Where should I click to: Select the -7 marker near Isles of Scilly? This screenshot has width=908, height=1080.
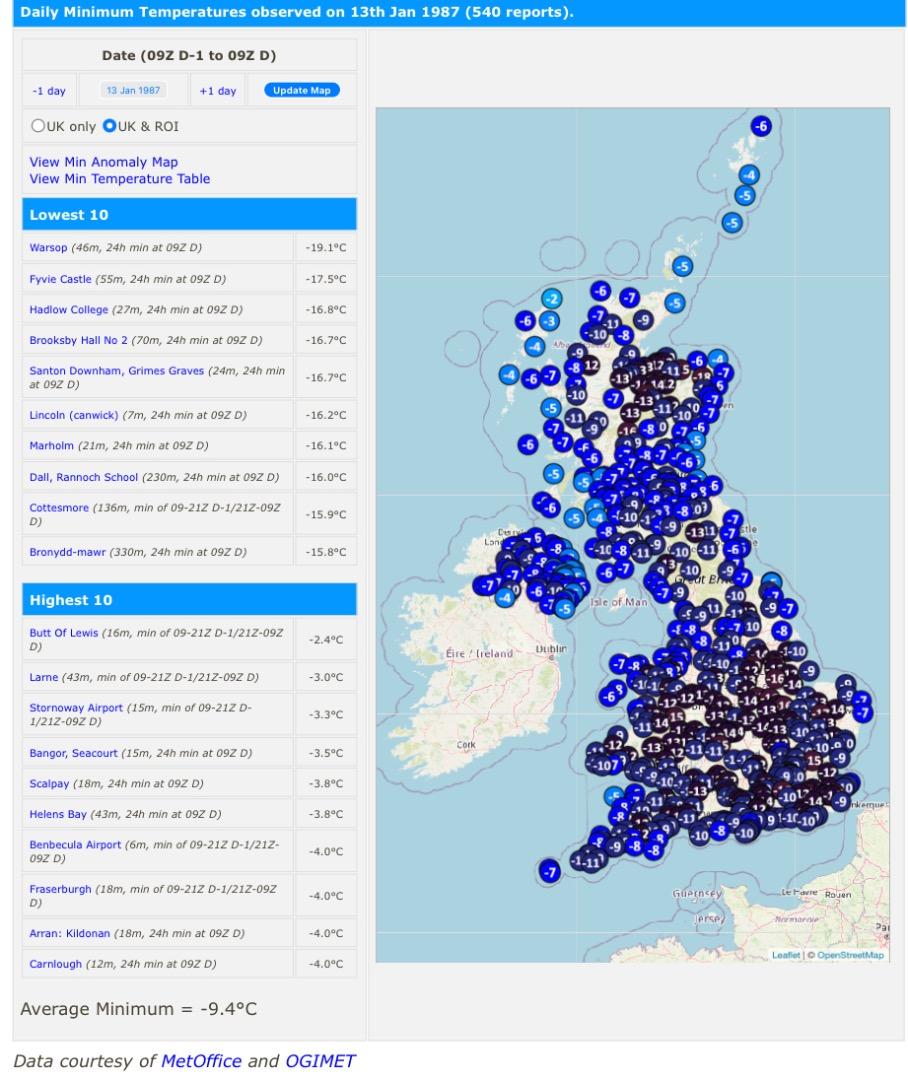click(549, 871)
